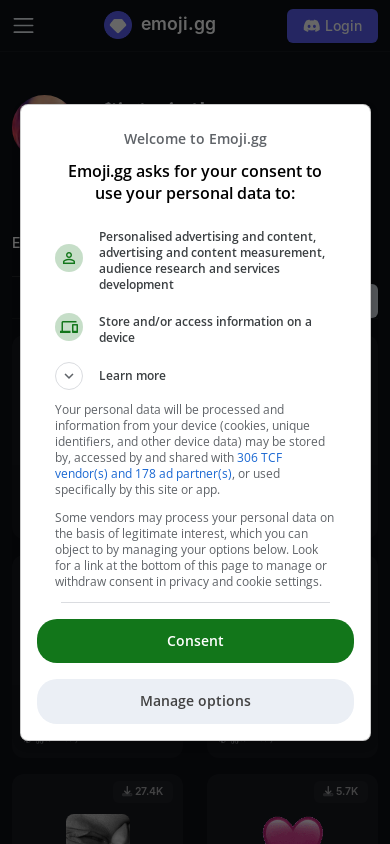The width and height of the screenshot is (390, 844).
Task: Click the person icon for personalised advertising
Action: coord(69,258)
